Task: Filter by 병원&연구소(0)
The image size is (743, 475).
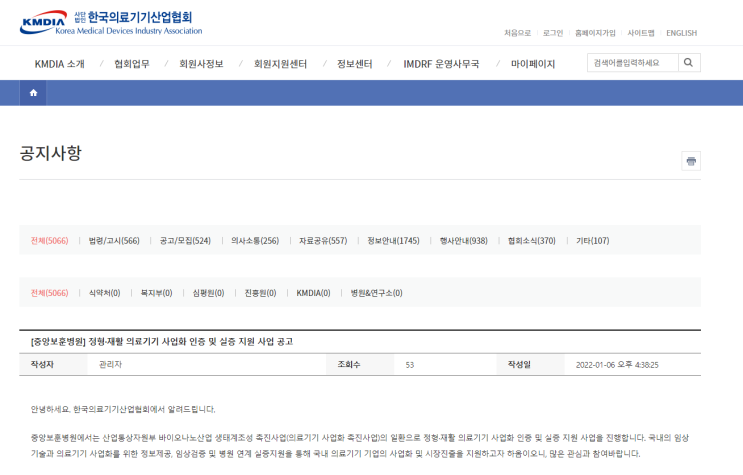Action: (376, 293)
